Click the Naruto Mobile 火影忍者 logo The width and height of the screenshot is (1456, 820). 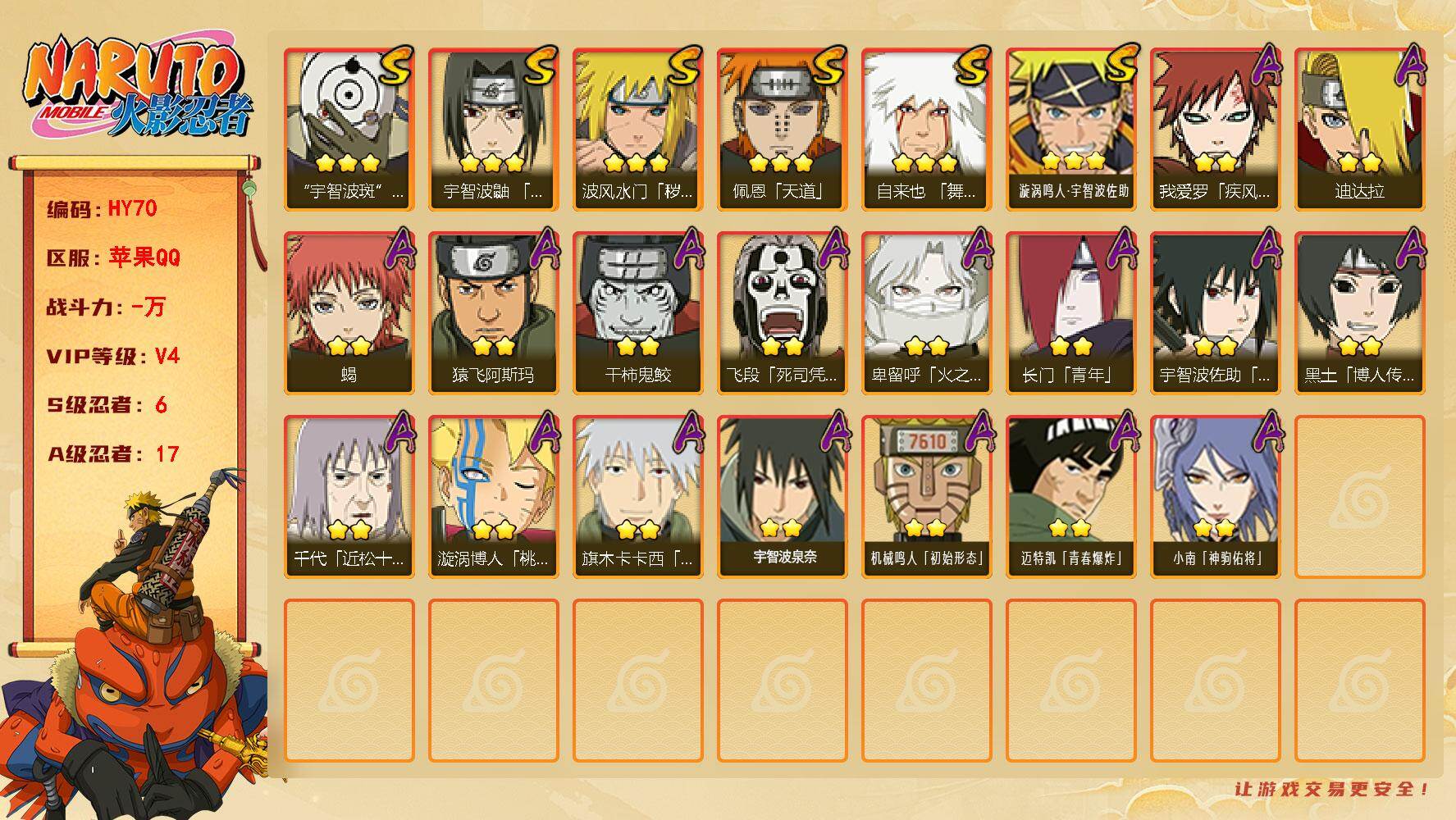point(138,88)
